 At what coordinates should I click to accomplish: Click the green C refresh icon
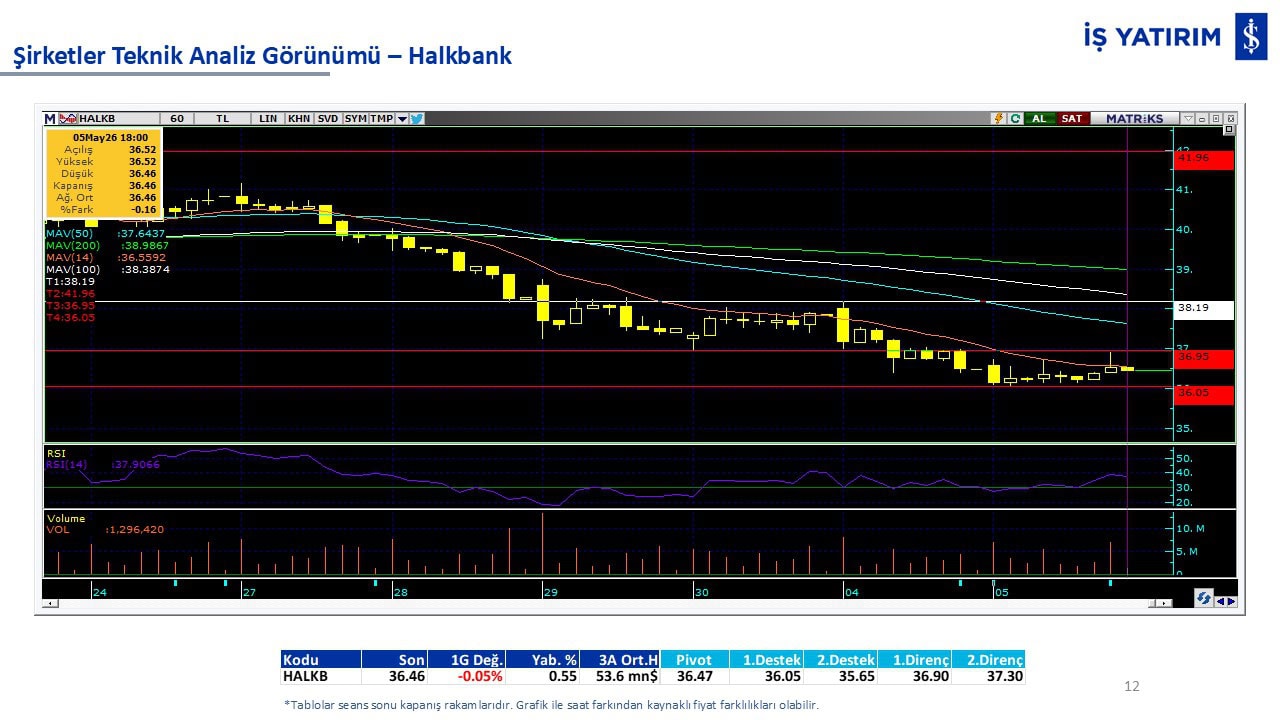tap(1015, 118)
